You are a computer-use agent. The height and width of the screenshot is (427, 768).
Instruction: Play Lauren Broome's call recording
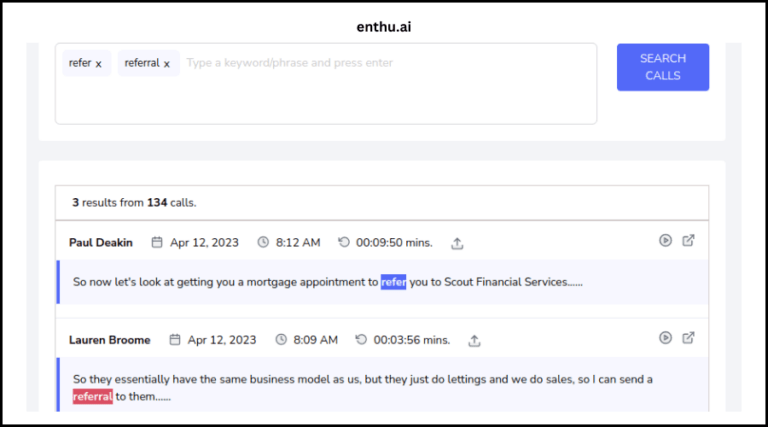coord(665,337)
